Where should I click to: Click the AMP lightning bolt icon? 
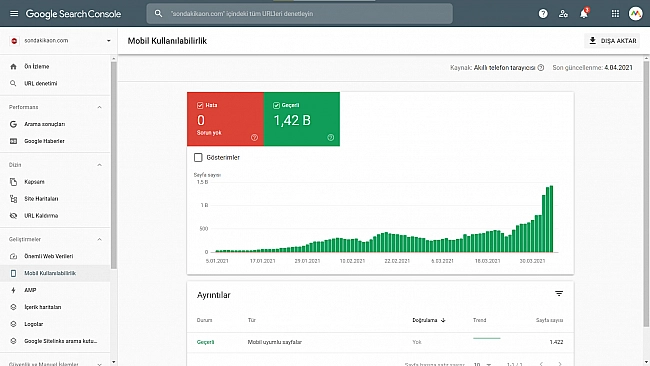coord(13,290)
